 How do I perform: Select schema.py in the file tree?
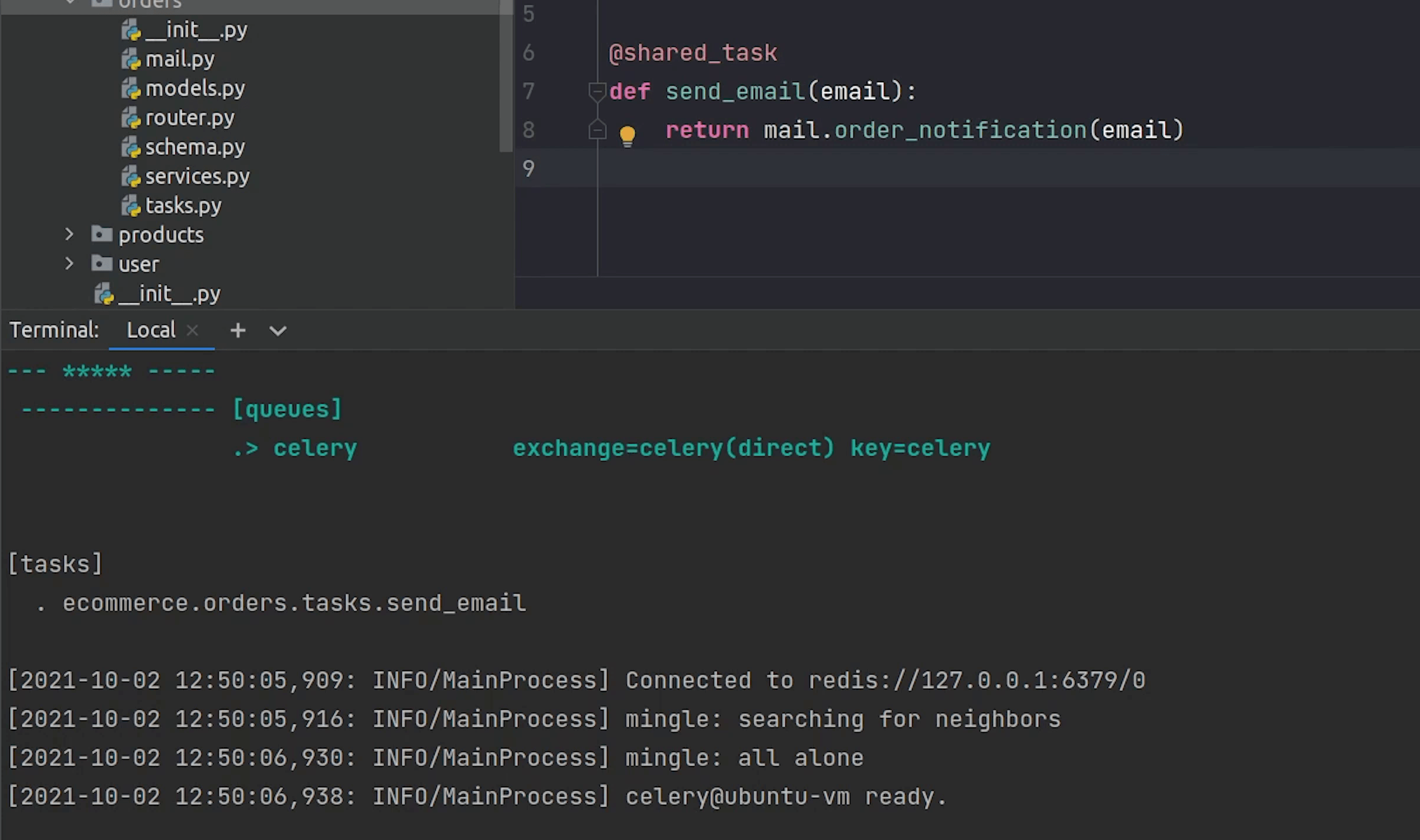[x=195, y=147]
